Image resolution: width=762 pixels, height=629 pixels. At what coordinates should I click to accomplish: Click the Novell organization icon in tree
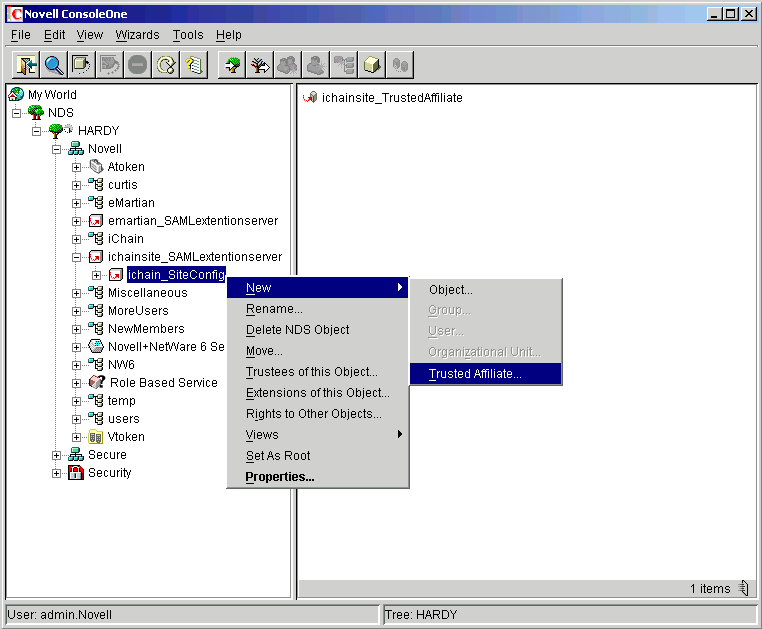pyautogui.click(x=76, y=148)
